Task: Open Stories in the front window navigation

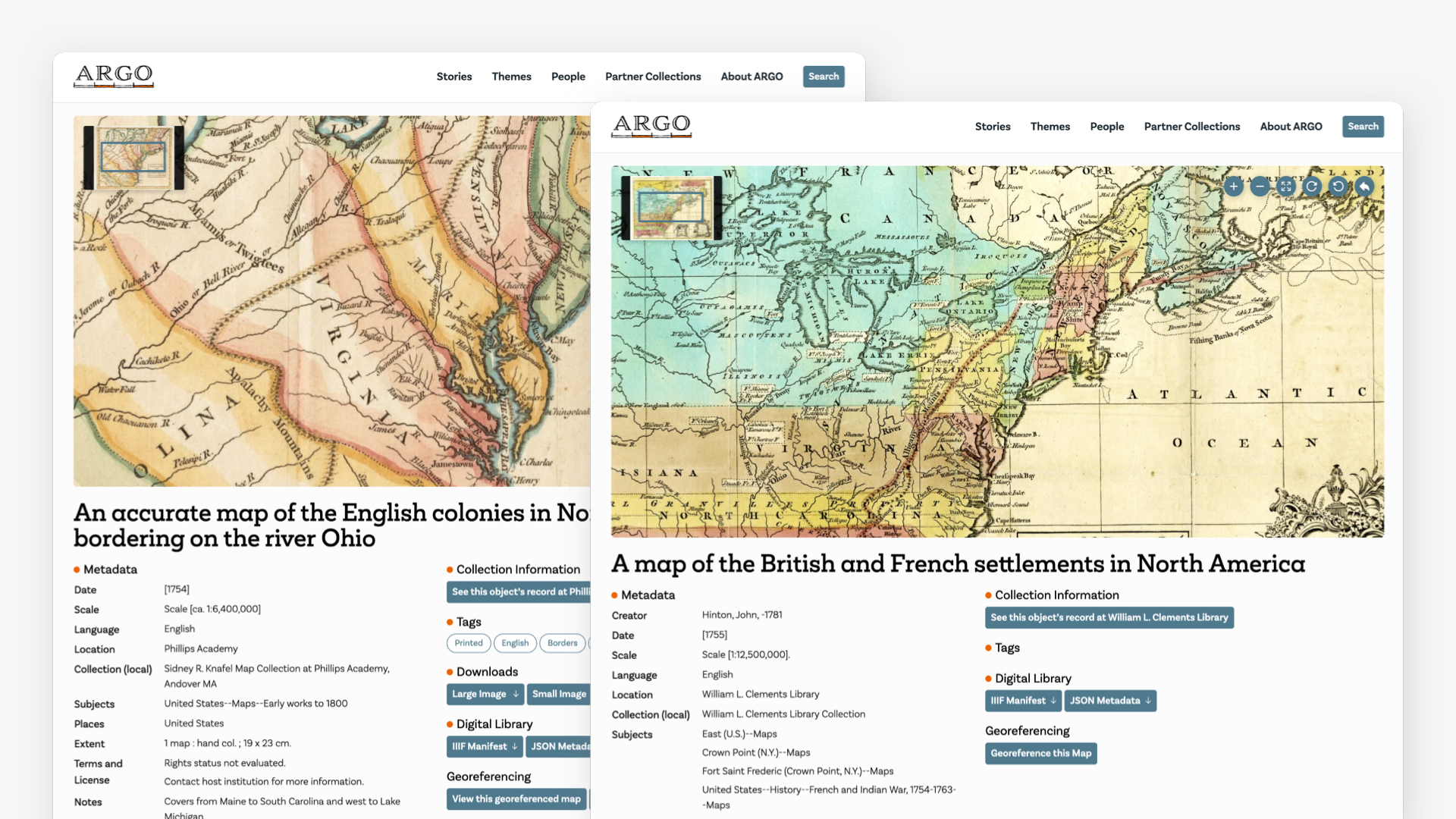Action: (x=993, y=127)
